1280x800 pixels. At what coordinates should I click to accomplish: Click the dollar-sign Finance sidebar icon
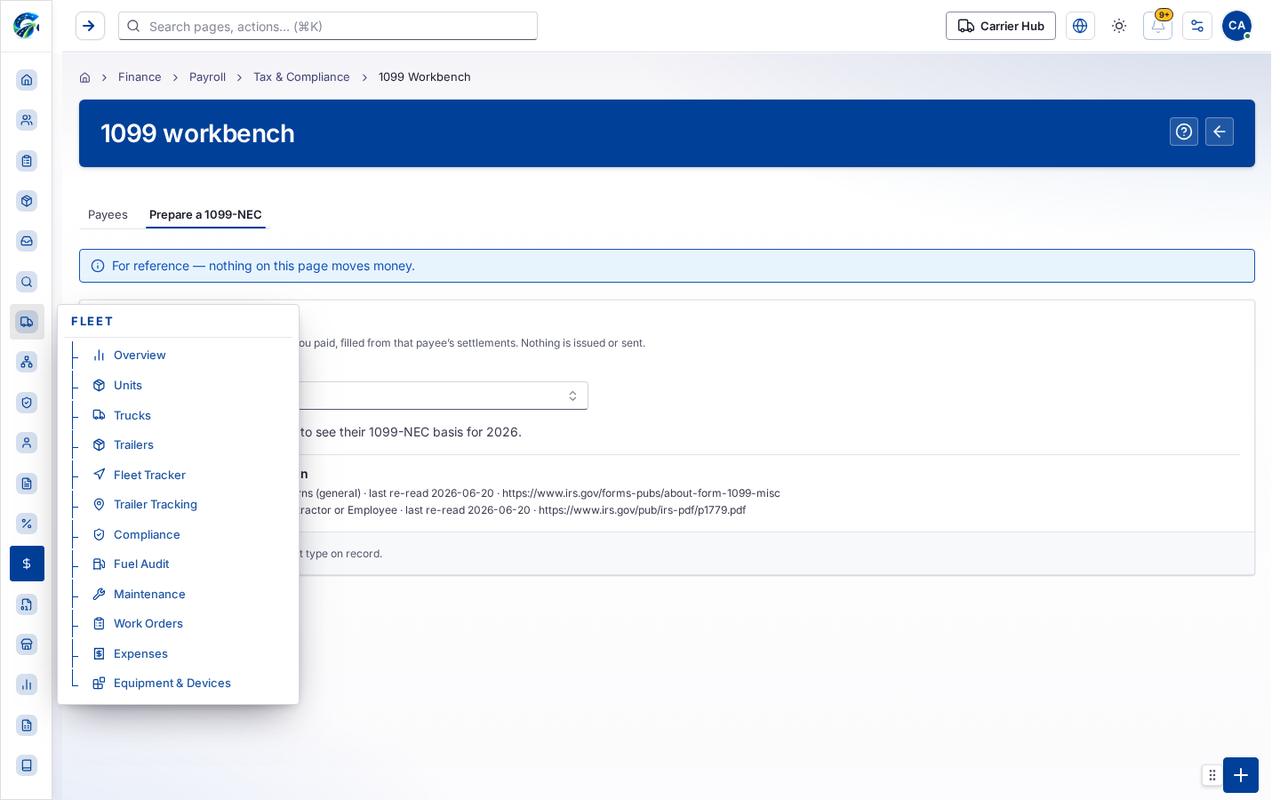pyautogui.click(x=27, y=564)
